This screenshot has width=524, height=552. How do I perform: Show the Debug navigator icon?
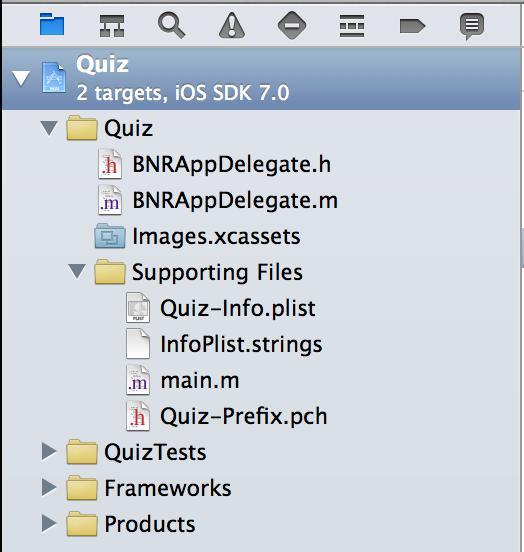click(x=352, y=26)
